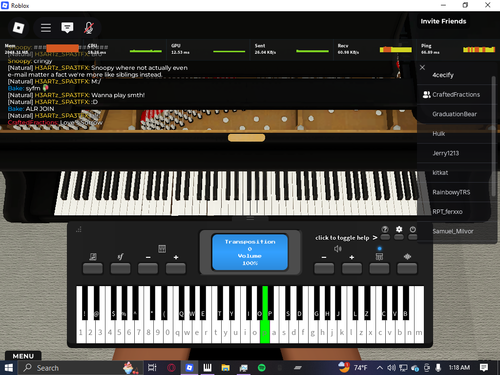Open the MENU button at bottom left
This screenshot has height=375, width=500.
coord(23,356)
